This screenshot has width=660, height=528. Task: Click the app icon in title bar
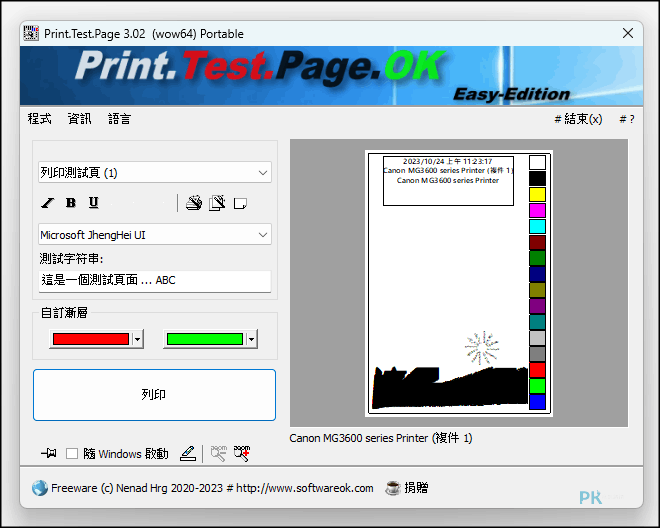click(31, 33)
